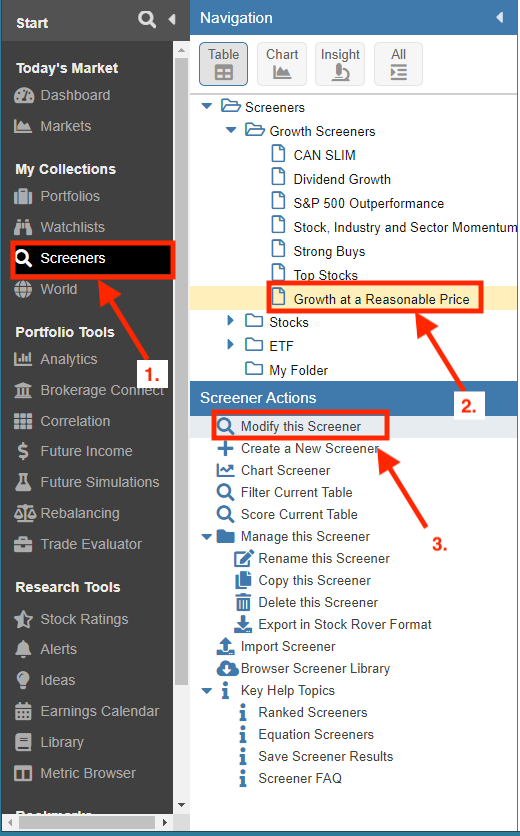Open Portfolios briefcase icon

pos(23,196)
